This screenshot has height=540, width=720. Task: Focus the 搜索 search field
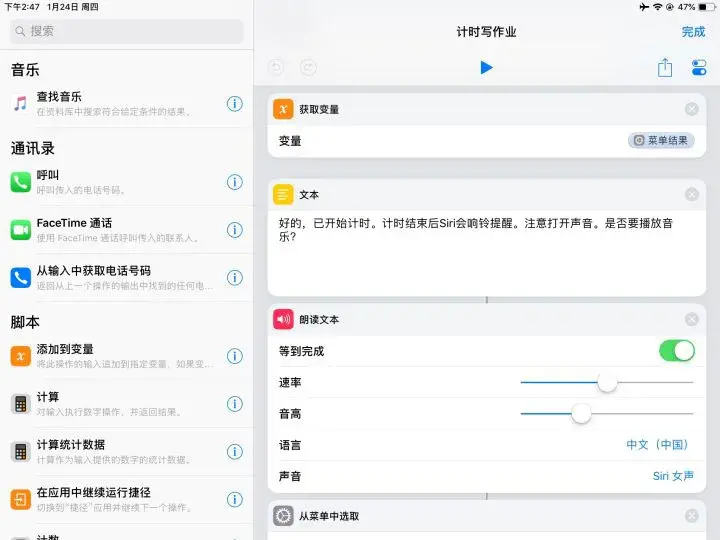pyautogui.click(x=127, y=31)
